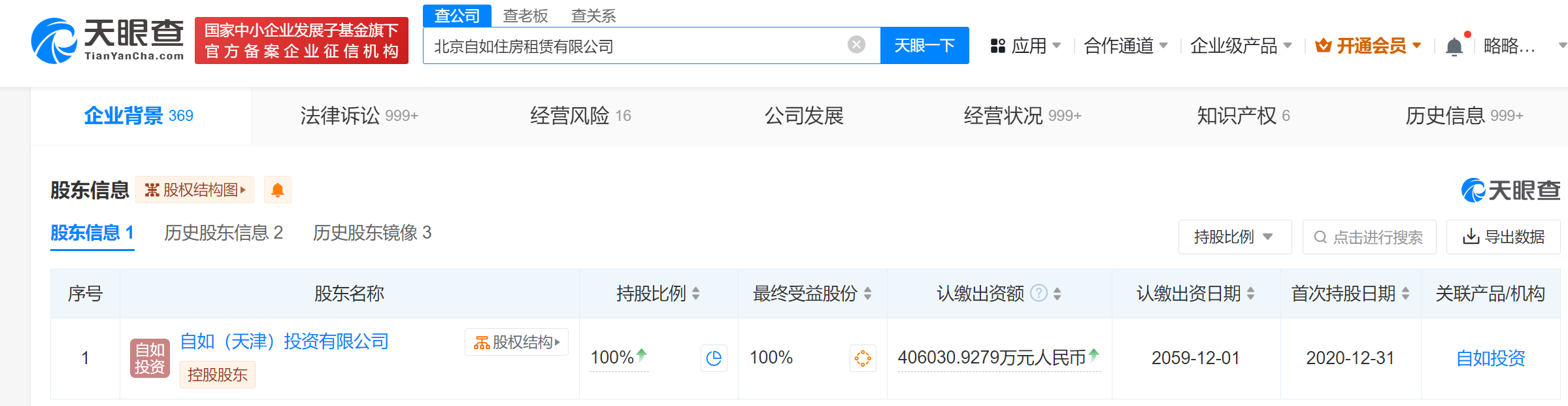1568x406 pixels.
Task: Sort by 持股比例 column arrows
Action: 696,294
